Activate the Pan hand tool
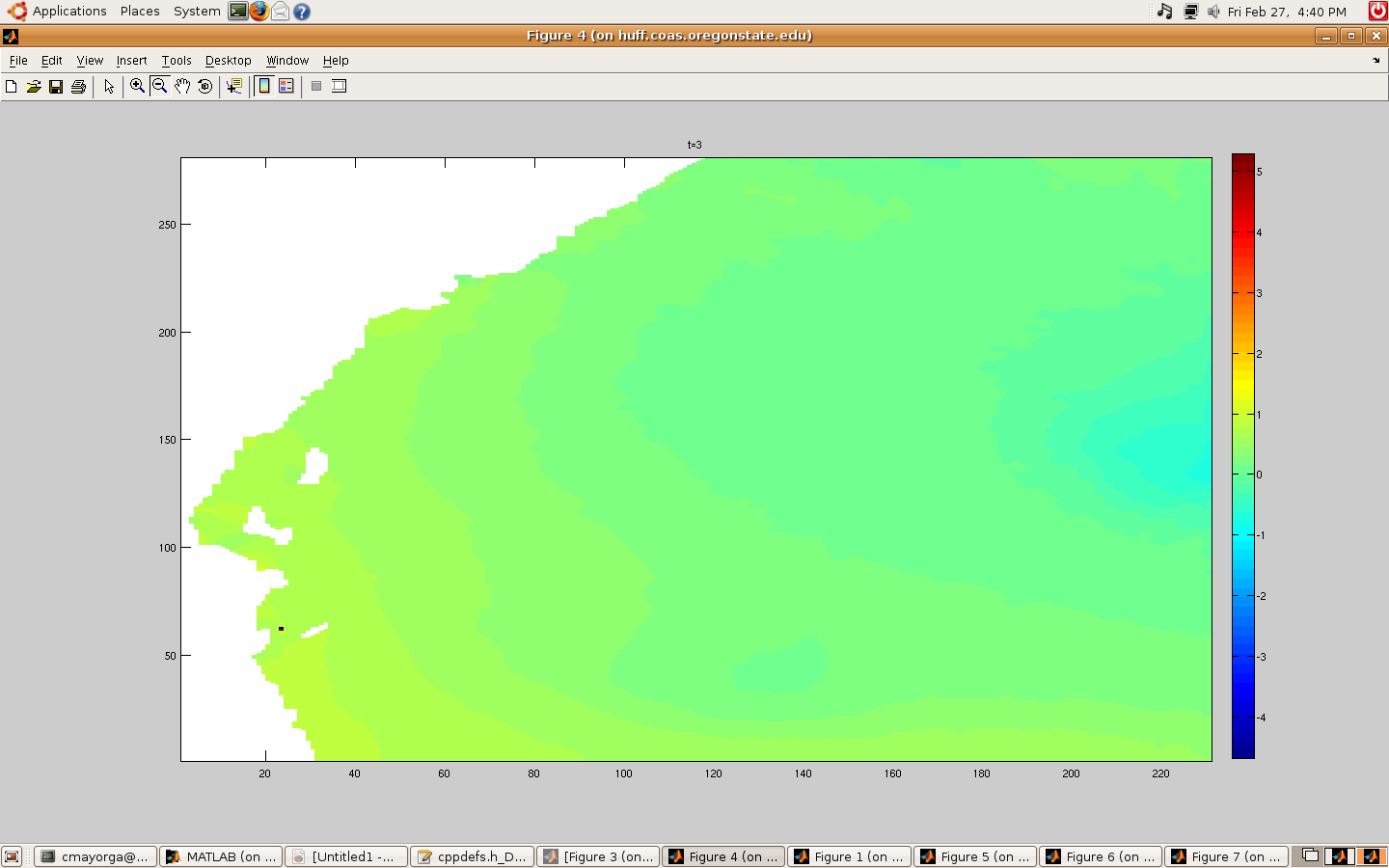Screen dimensions: 1389x868 pos(182,86)
